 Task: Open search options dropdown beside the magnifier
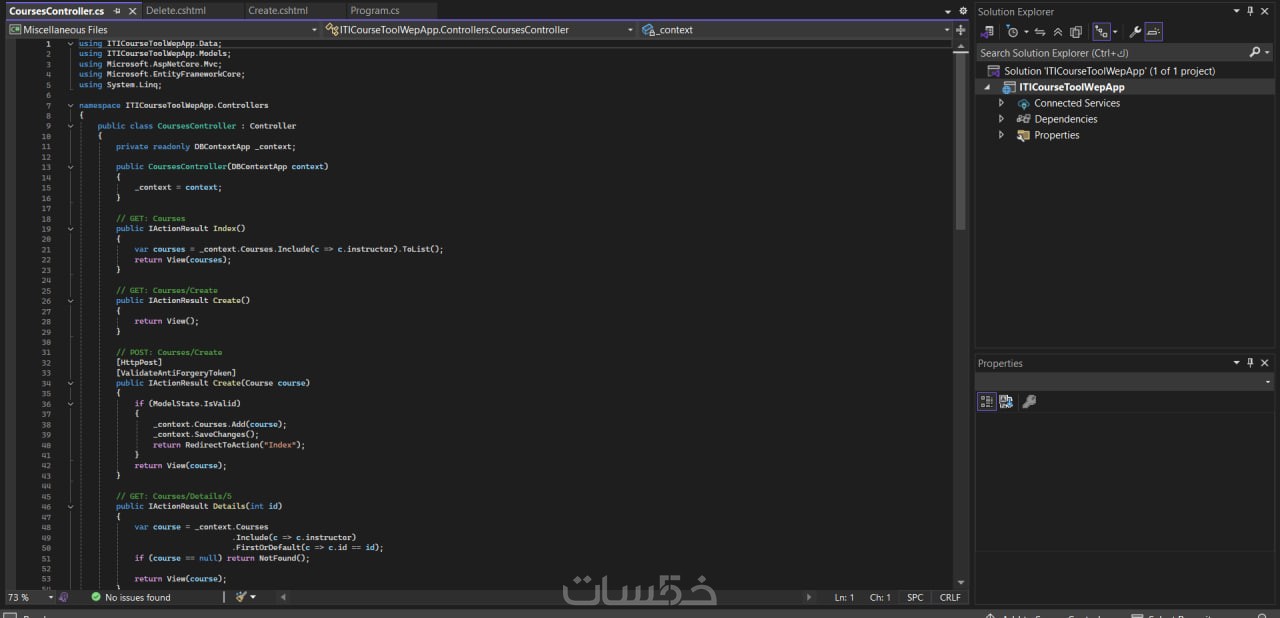coord(1267,52)
